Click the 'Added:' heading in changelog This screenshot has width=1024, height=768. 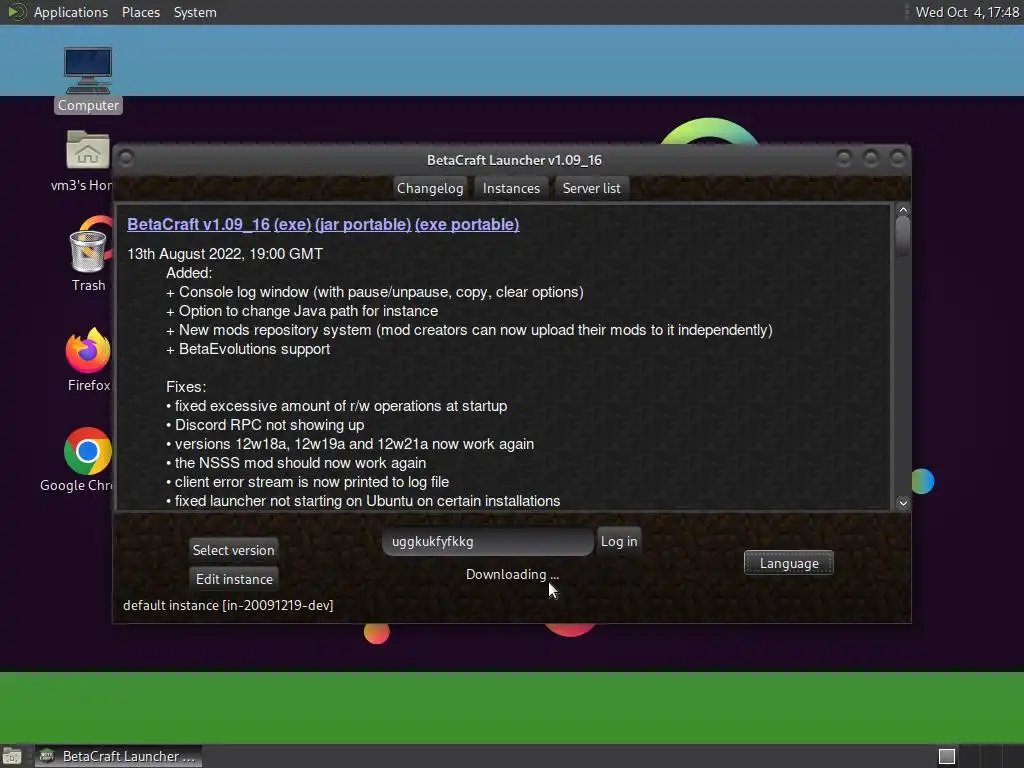pos(189,273)
